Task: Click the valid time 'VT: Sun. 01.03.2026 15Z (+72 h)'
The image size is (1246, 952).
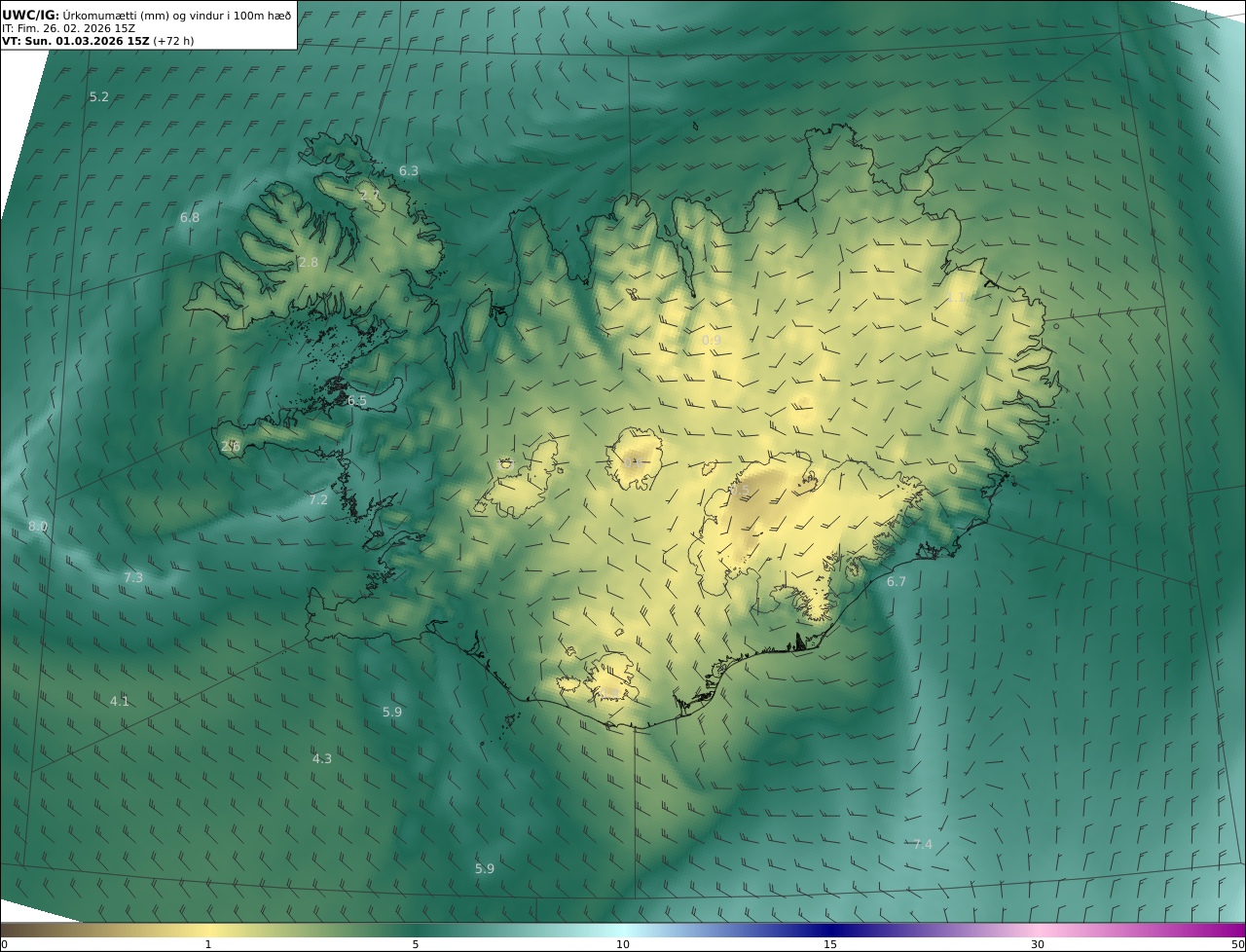Action: tap(97, 41)
